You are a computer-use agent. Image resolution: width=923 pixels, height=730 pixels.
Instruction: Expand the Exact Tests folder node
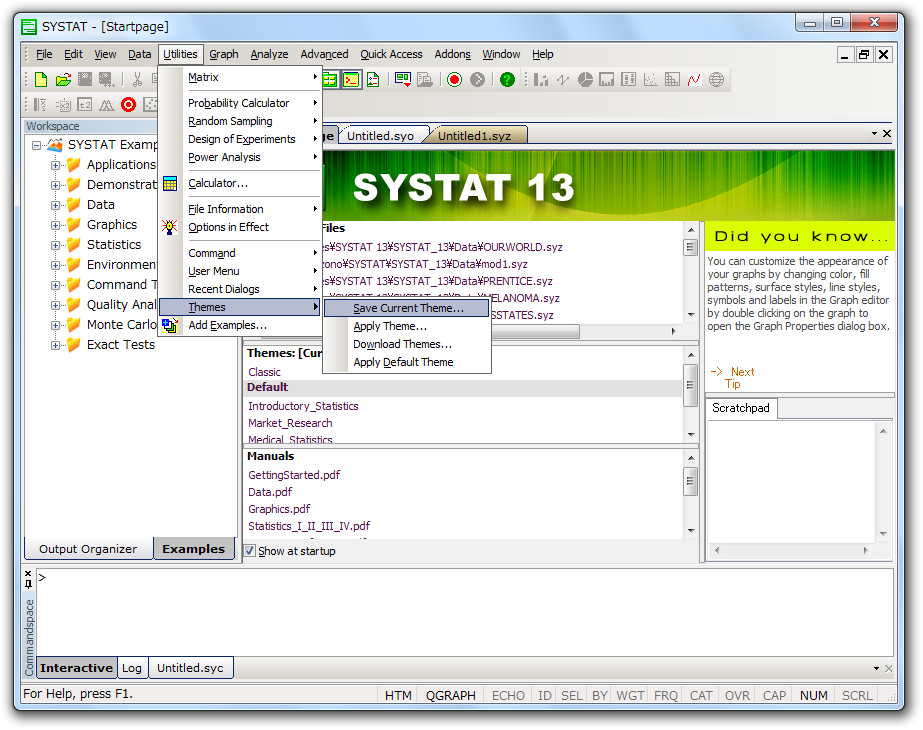click(x=55, y=346)
